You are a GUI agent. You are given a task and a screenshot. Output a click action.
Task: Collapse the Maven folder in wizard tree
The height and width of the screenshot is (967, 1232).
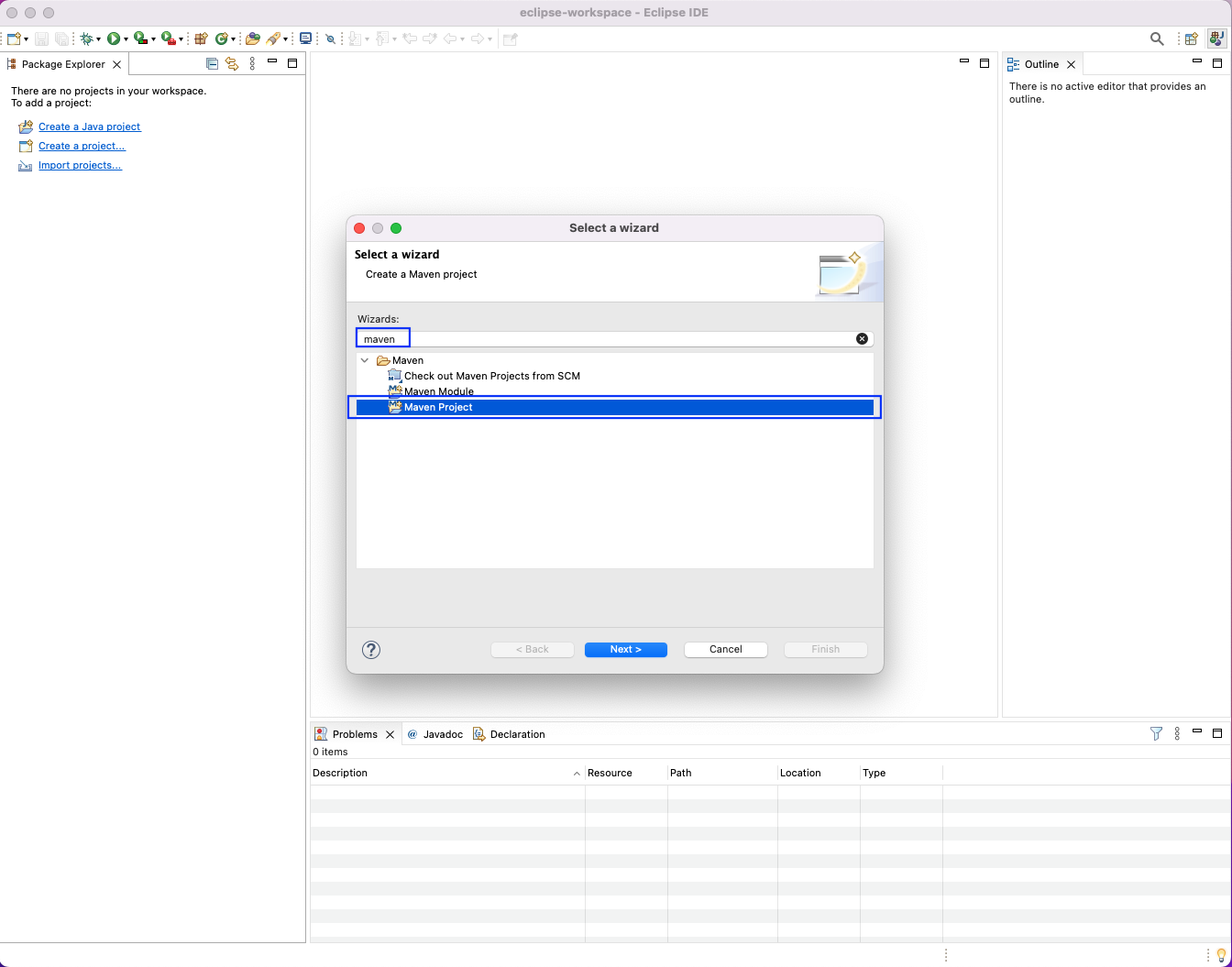[x=365, y=360]
